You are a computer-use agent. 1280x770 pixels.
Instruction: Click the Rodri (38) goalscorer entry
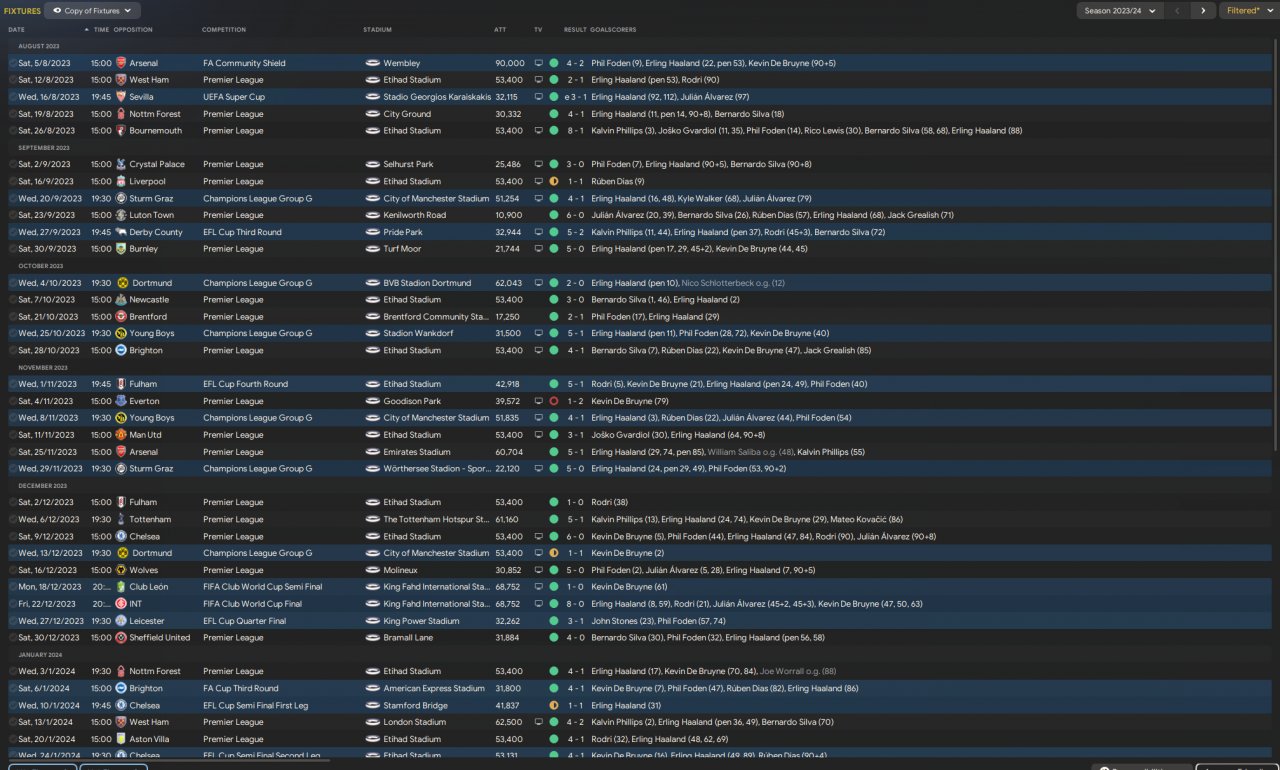609,503
